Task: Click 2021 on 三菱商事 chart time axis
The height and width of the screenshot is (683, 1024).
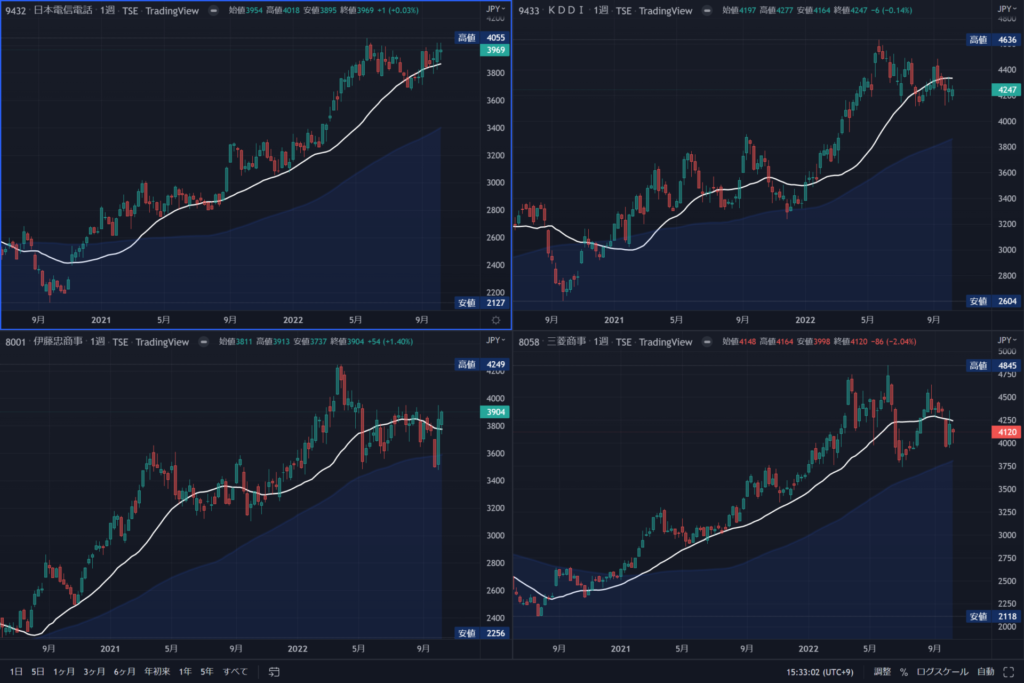Action: point(620,649)
